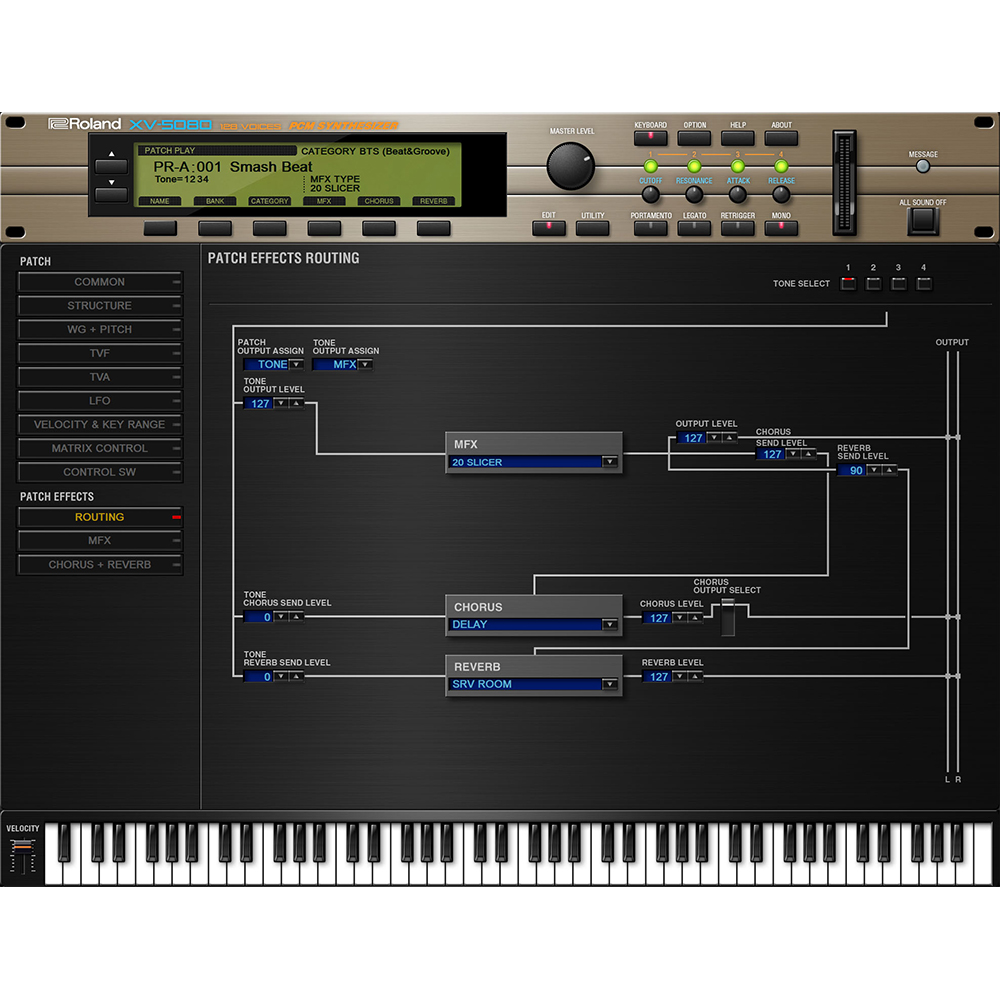Click the pitch bend strip on the panel

(844, 183)
